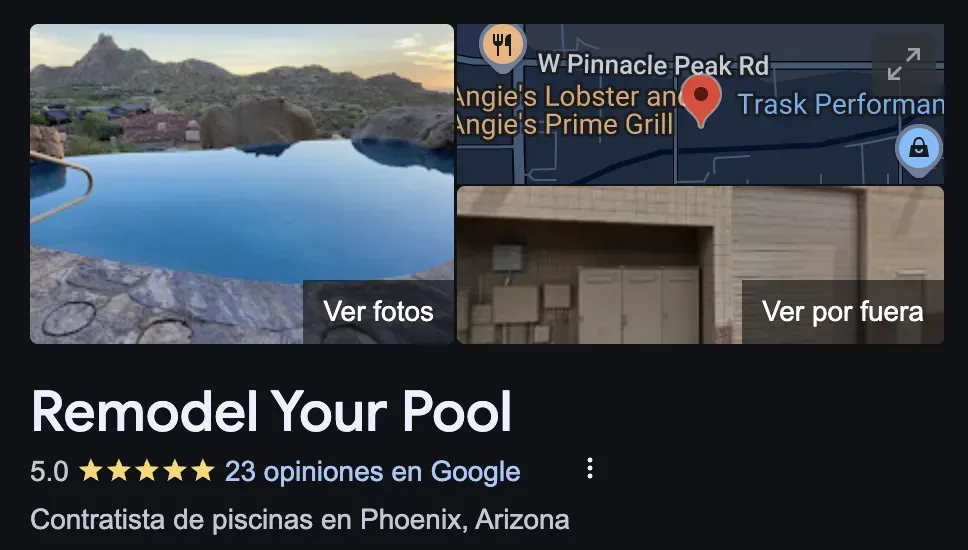This screenshot has width=968, height=550.
Task: Open the building exterior street view image
Action: (x=700, y=265)
